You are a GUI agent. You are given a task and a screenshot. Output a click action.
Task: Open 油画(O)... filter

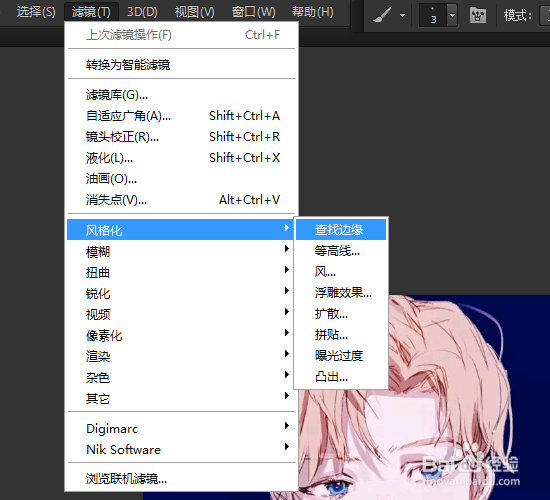(x=181, y=179)
